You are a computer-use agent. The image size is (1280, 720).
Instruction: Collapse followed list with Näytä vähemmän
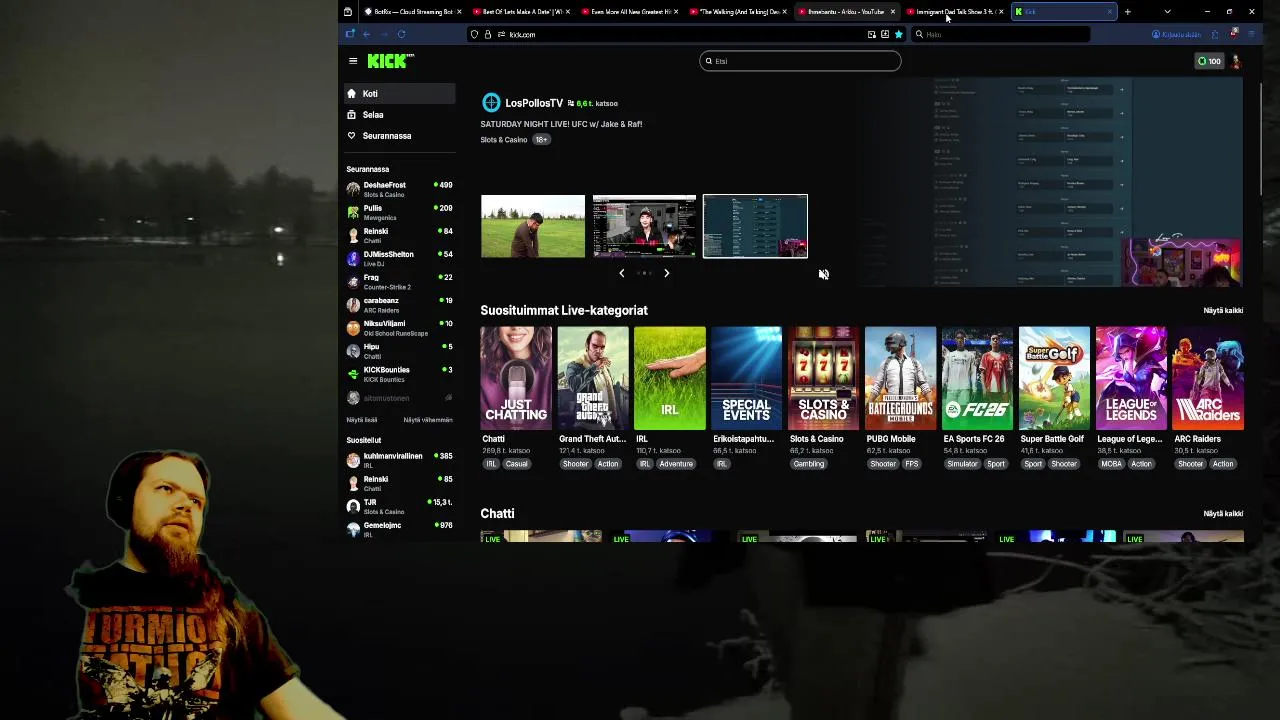(x=428, y=420)
